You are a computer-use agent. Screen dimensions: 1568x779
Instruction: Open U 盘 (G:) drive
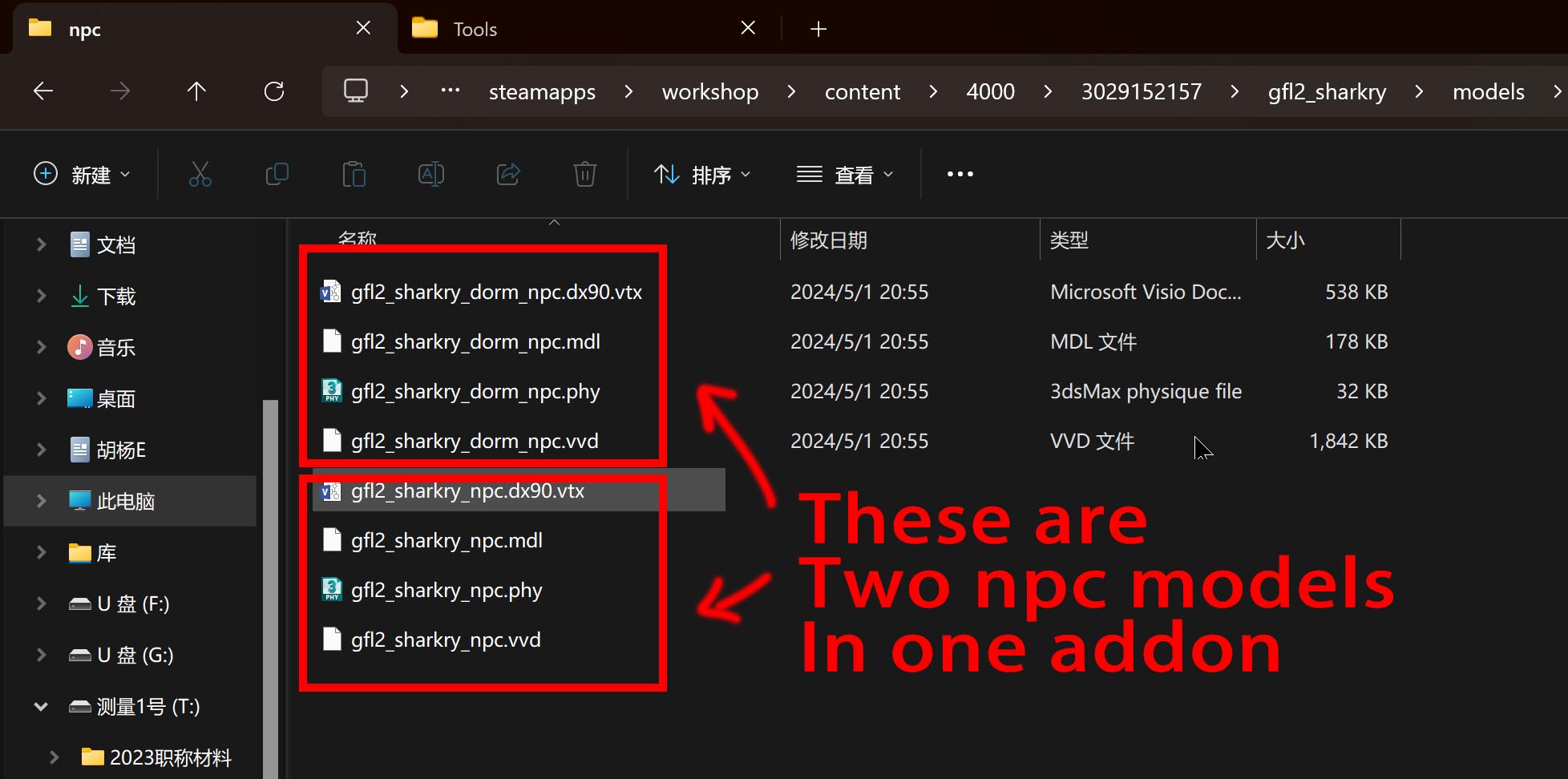[135, 655]
